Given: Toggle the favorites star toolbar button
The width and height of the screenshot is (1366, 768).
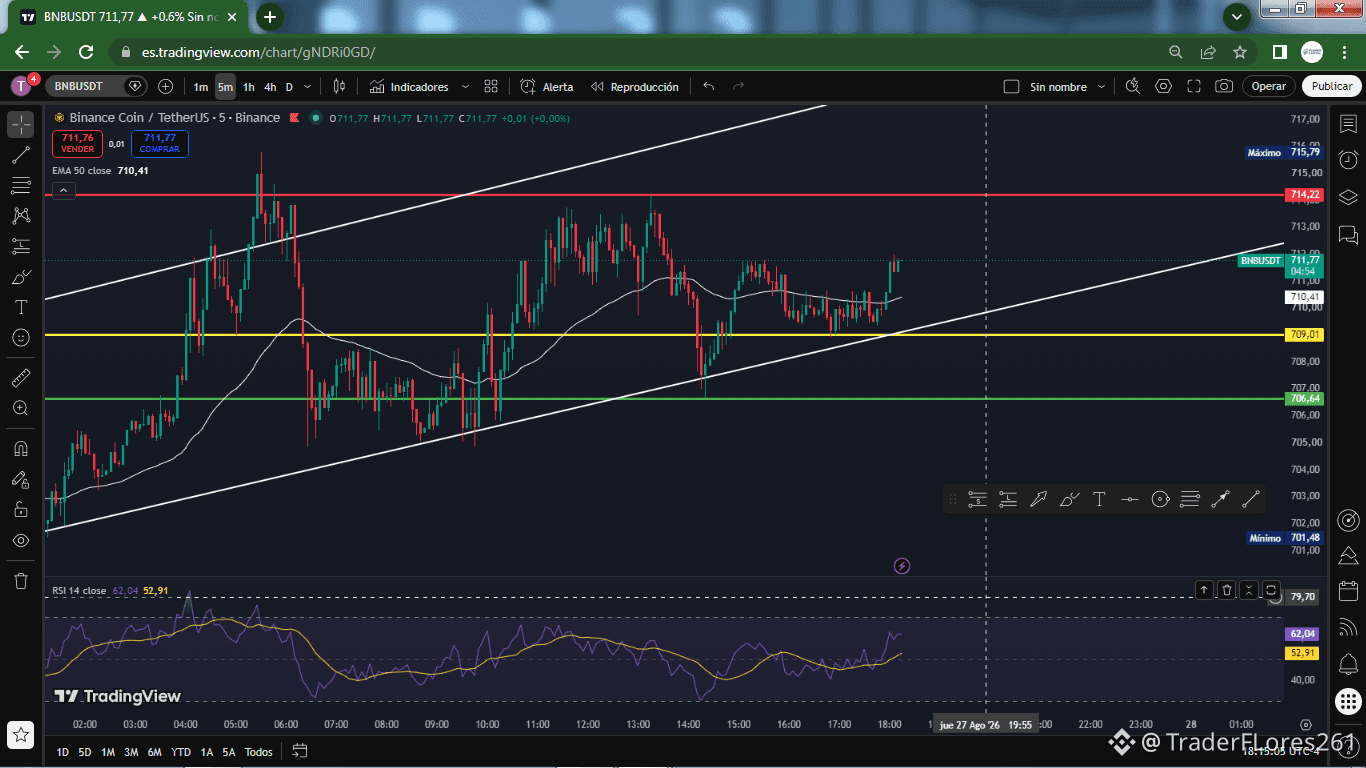Looking at the screenshot, I should 21,735.
